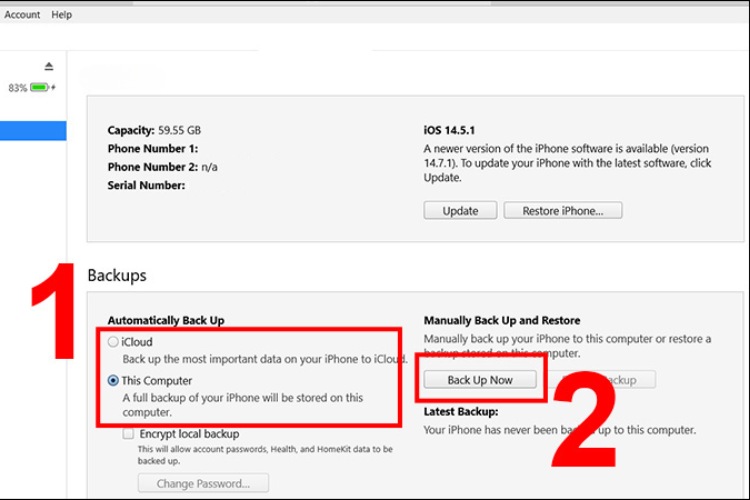This screenshot has height=500, width=750.
Task: Click the Update button
Action: click(460, 211)
